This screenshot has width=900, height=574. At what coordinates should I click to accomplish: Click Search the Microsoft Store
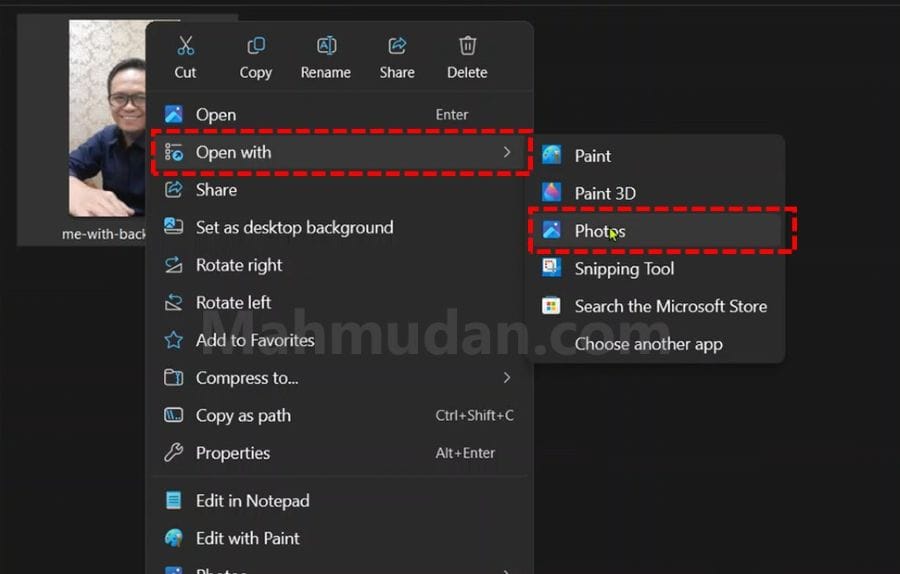click(x=670, y=307)
